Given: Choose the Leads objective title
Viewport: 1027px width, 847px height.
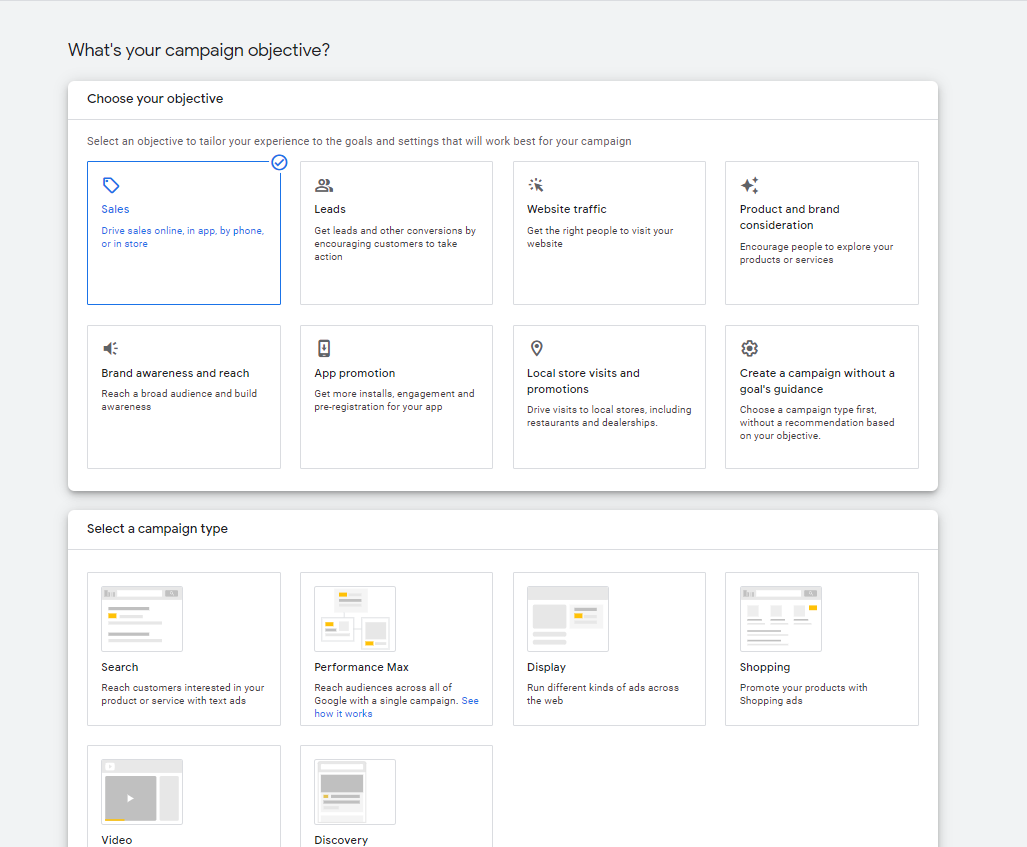Looking at the screenshot, I should point(329,209).
